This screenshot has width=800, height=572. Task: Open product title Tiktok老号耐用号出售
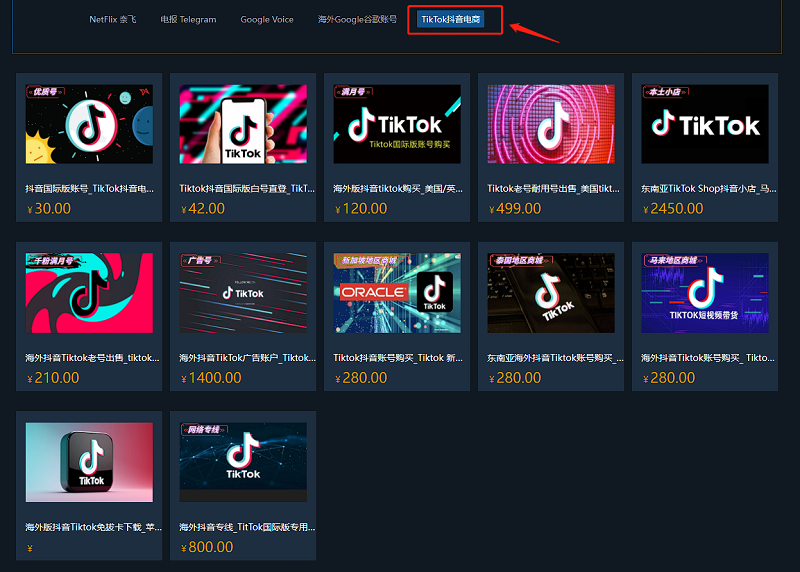553,189
